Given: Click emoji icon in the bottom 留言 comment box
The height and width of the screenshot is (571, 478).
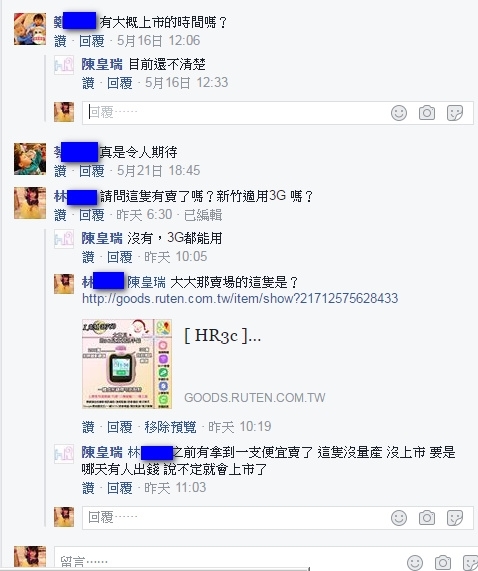Looking at the screenshot, I should (415, 563).
